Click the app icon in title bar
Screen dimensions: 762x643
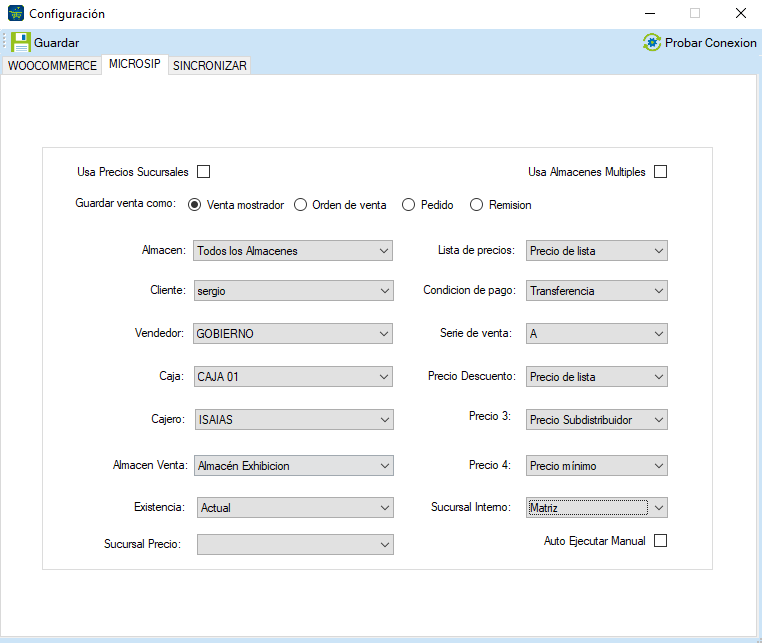coord(16,13)
